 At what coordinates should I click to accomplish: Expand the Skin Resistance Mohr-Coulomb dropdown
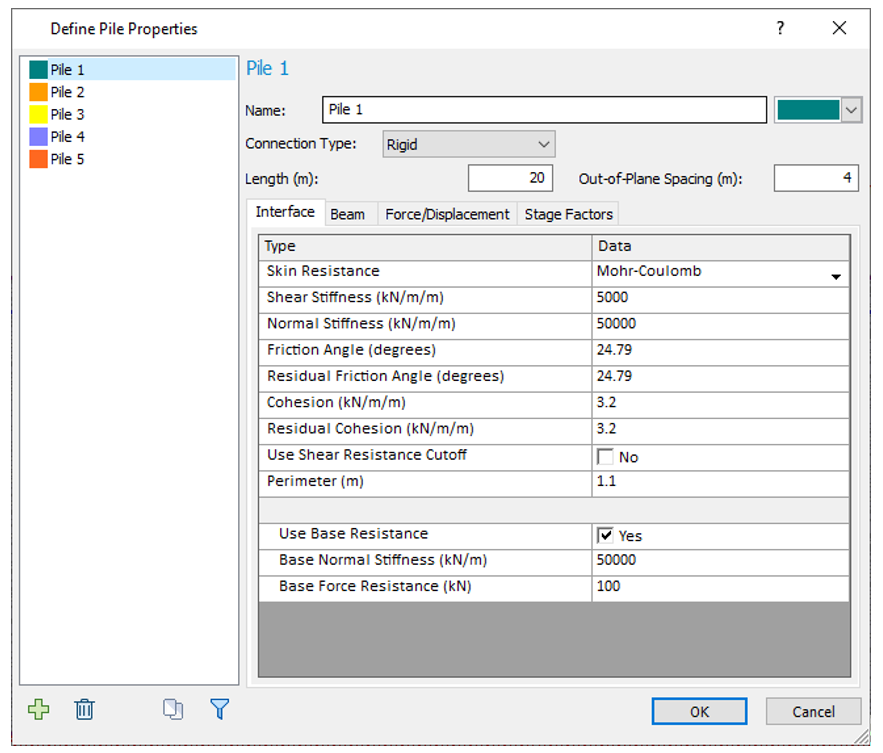click(x=836, y=276)
